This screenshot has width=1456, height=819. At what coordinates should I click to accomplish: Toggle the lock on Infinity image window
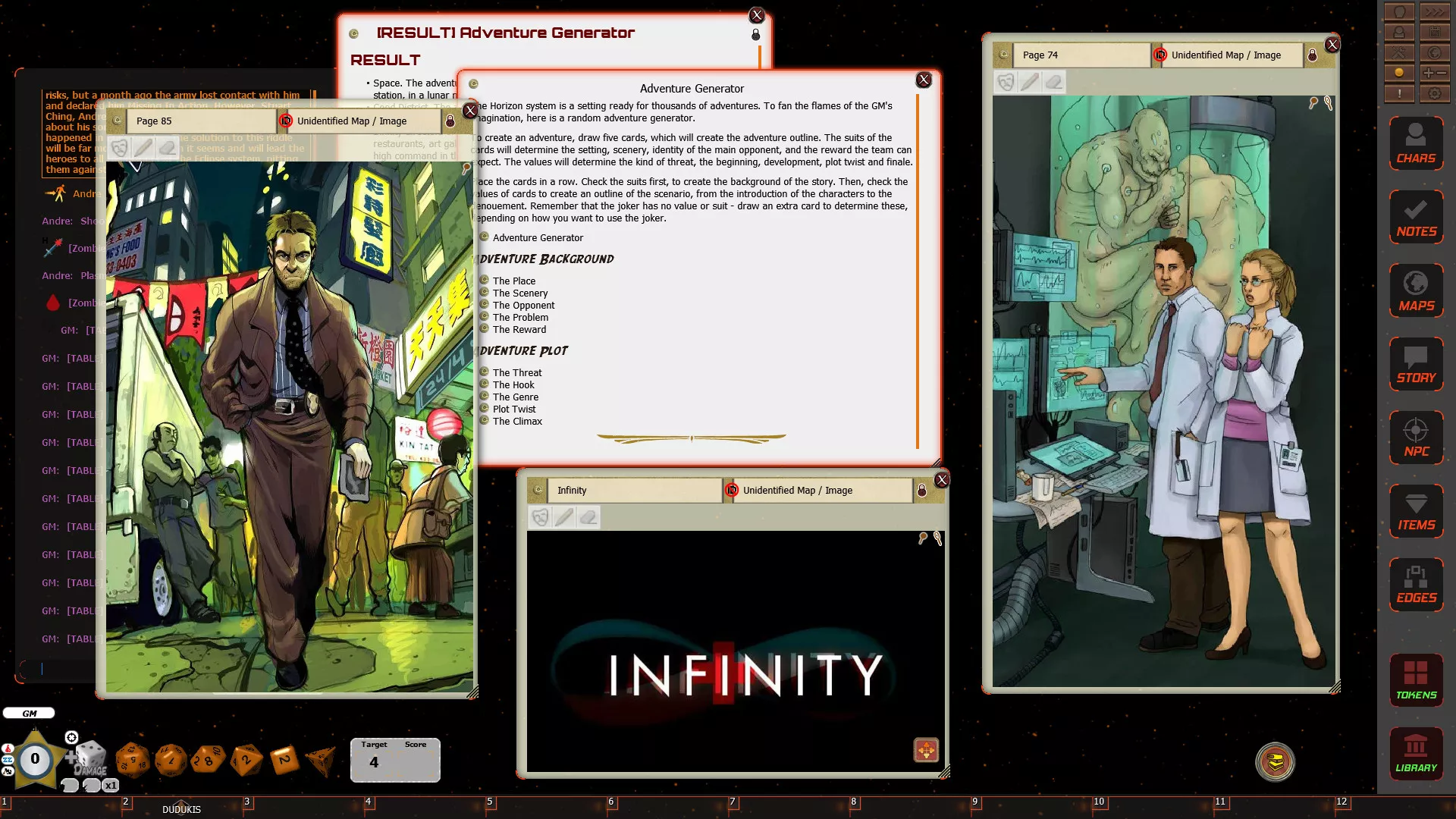tap(922, 491)
